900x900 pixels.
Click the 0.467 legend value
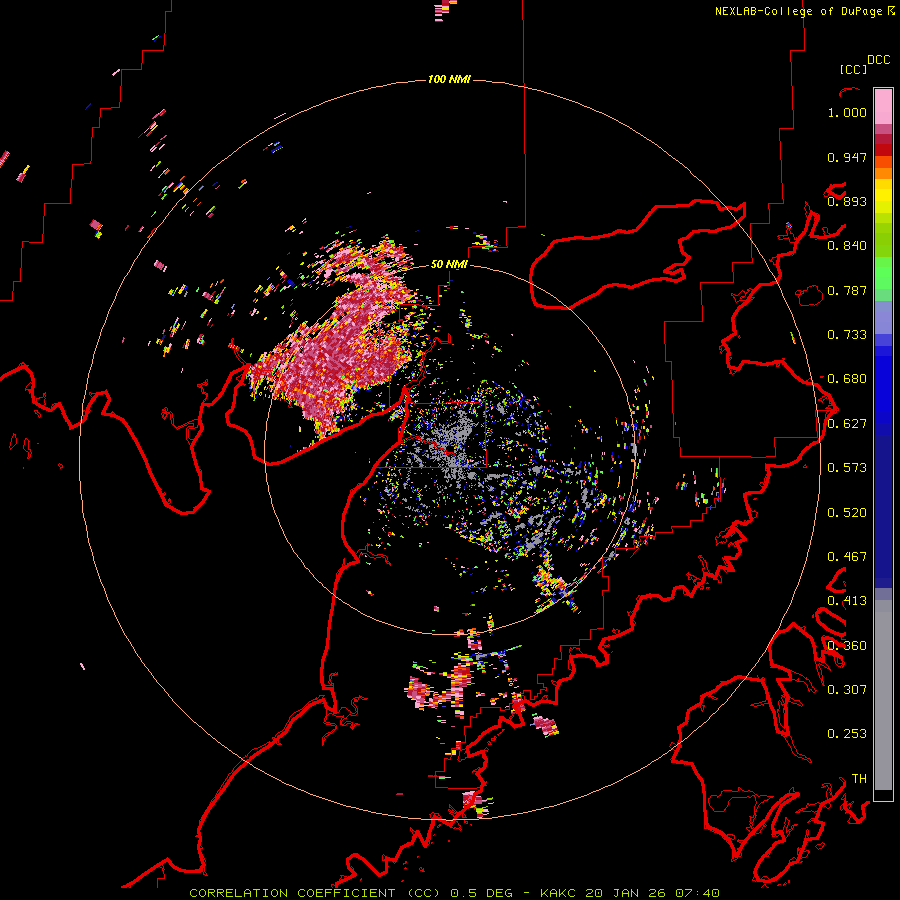(847, 557)
